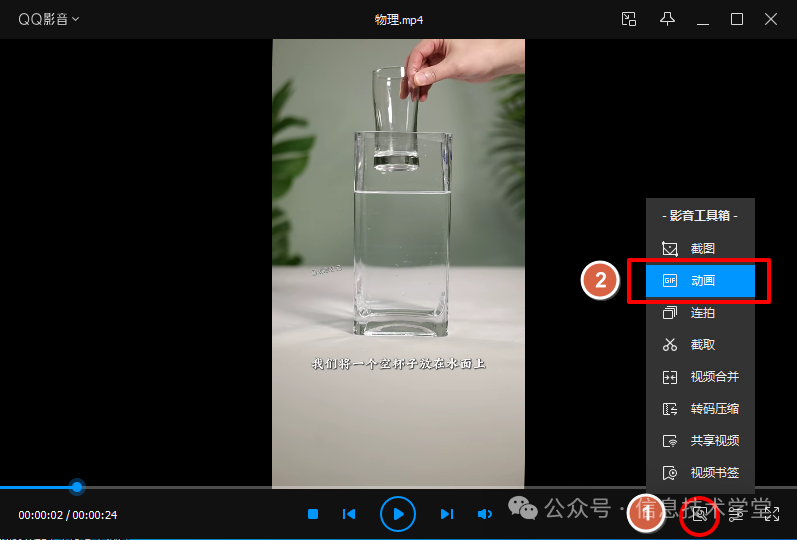
Task: Choose 动画 GIF option in toolbox
Action: click(x=701, y=281)
